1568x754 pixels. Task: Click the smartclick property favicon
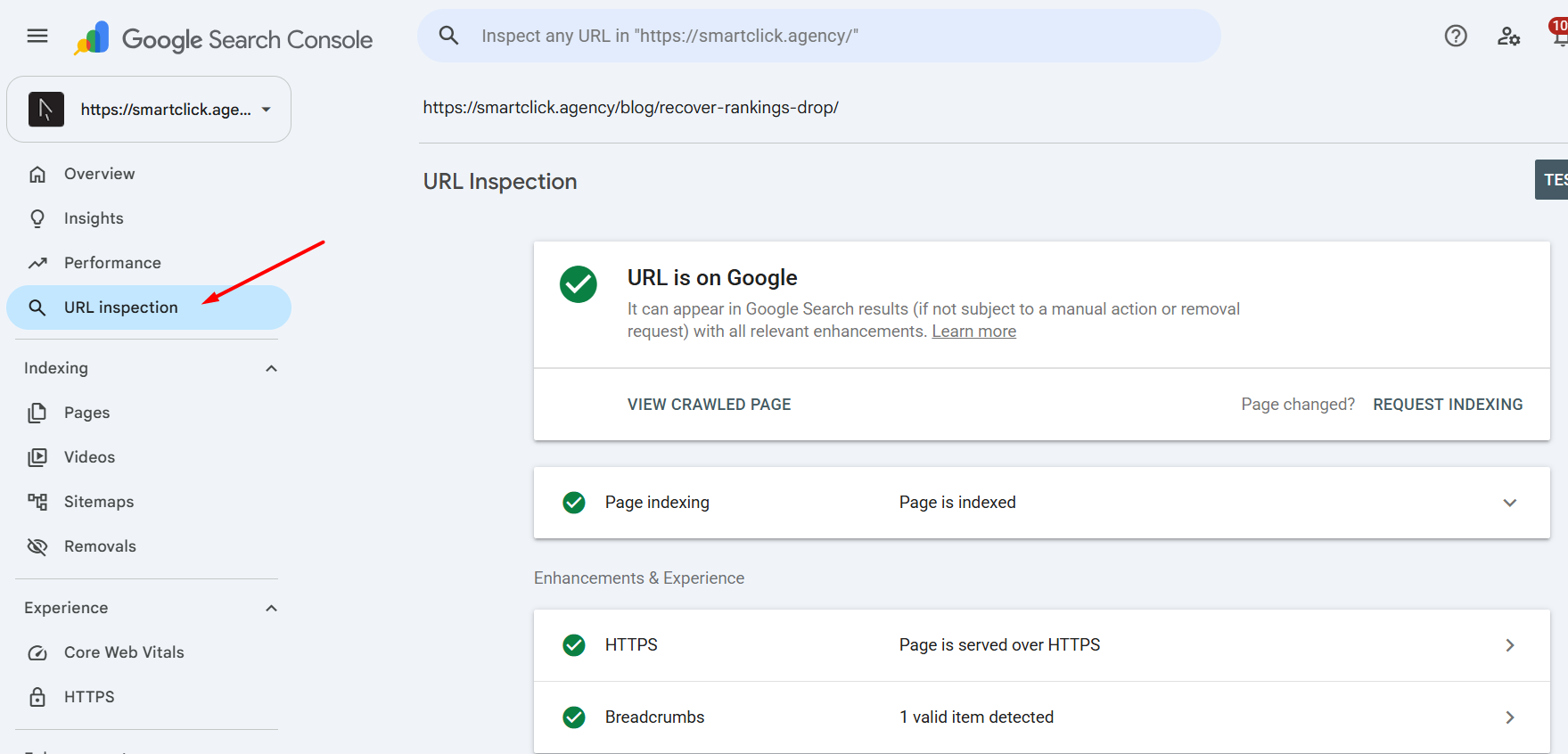tap(46, 110)
